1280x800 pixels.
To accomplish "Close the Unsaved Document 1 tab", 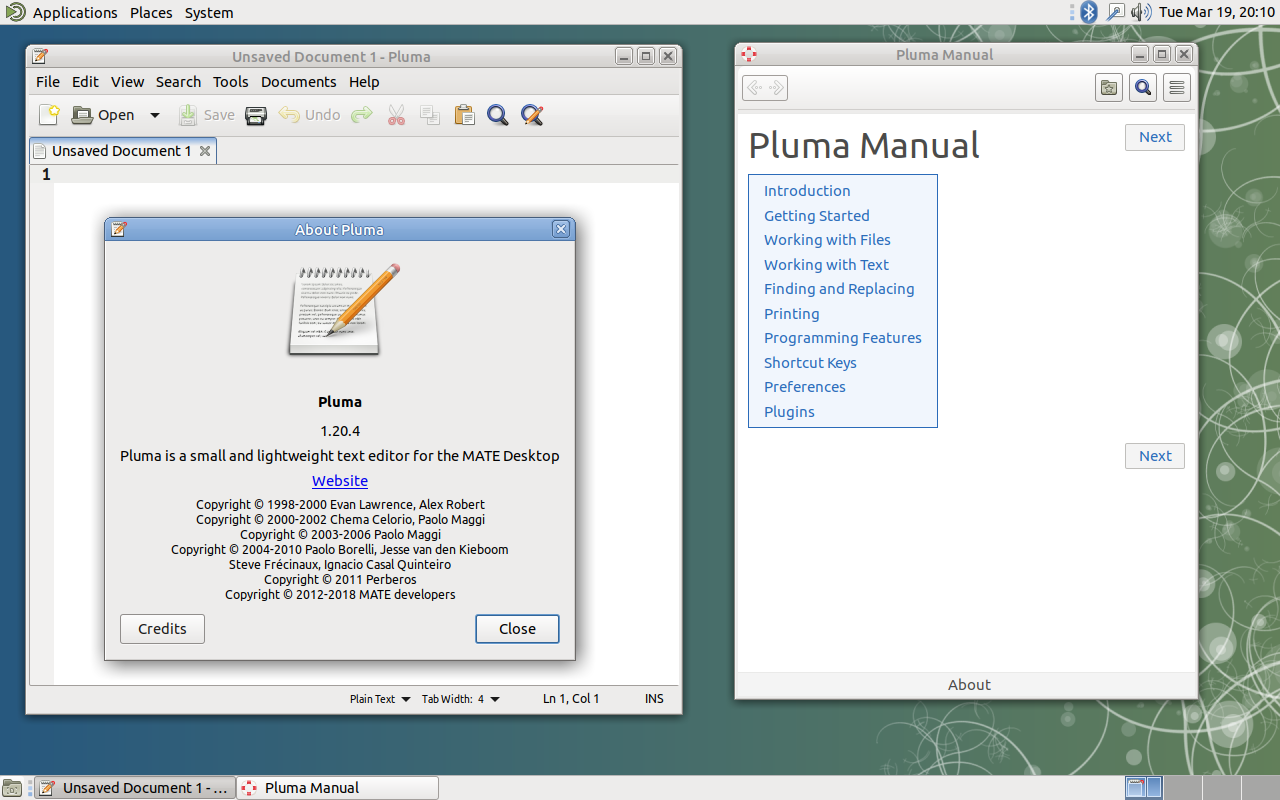I will pyautogui.click(x=205, y=151).
